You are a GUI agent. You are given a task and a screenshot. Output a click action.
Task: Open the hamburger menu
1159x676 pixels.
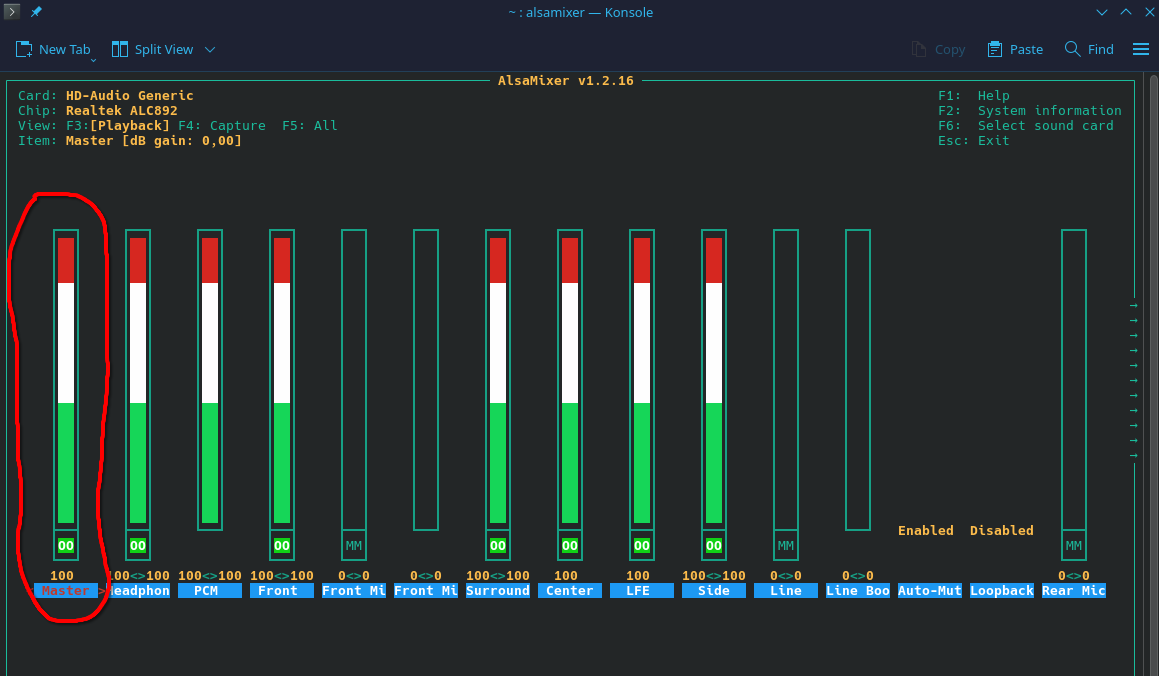coord(1141,49)
